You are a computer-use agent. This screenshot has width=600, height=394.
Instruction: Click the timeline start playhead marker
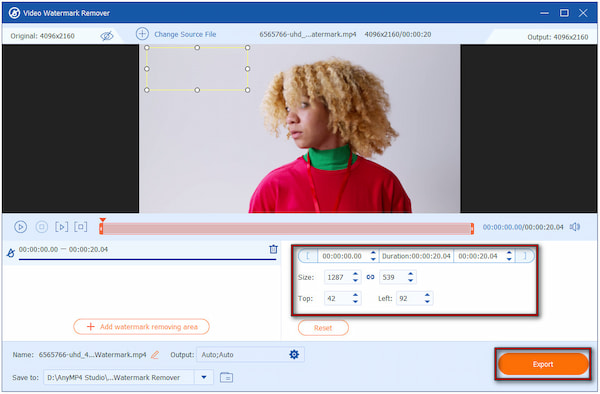tap(102, 221)
